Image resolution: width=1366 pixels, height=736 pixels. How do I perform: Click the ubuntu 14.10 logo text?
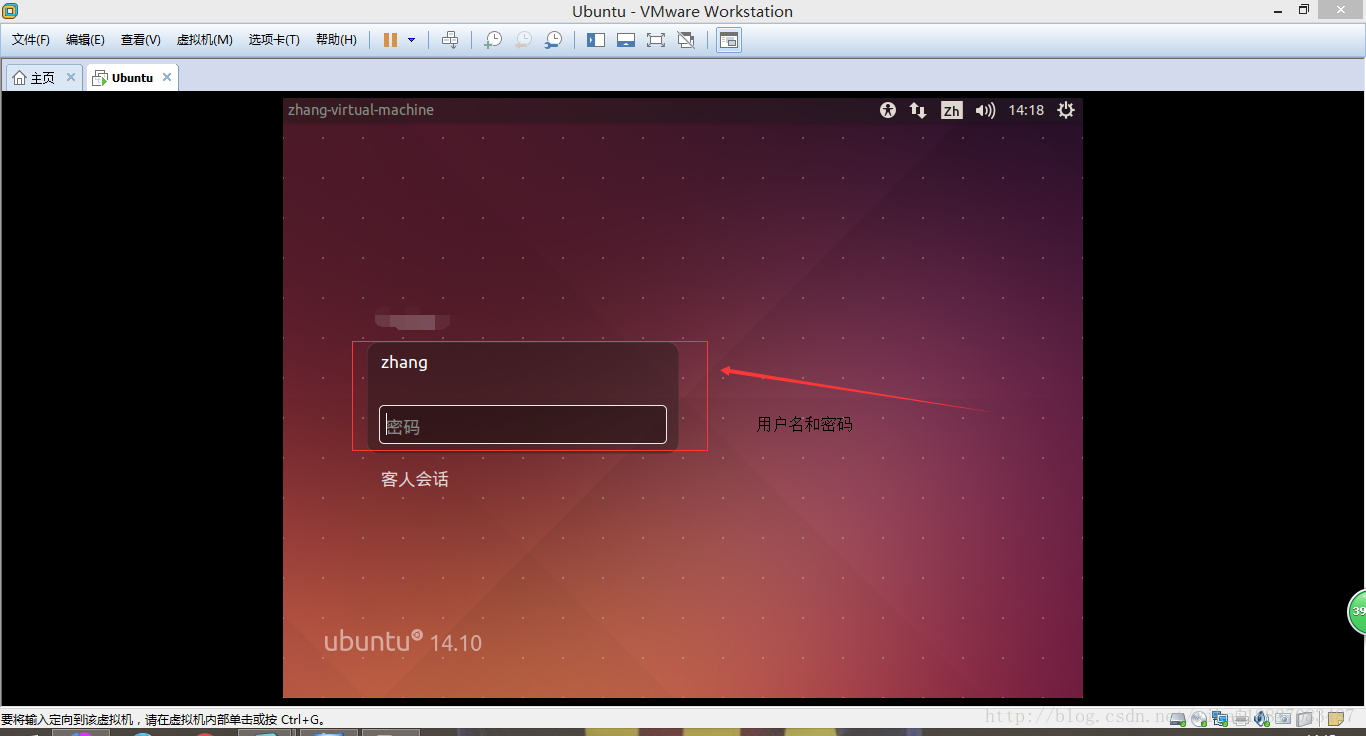(x=403, y=641)
